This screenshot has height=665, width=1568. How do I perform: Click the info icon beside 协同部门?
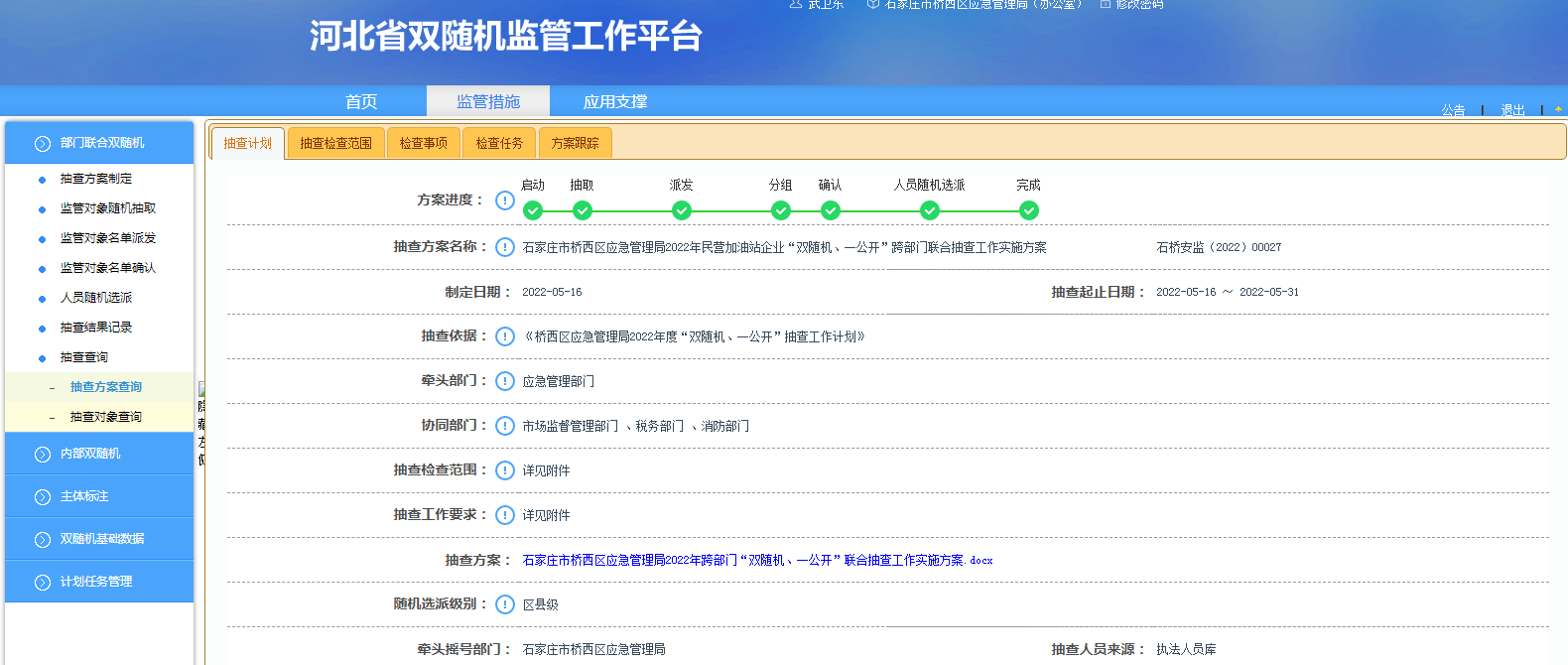tap(505, 426)
